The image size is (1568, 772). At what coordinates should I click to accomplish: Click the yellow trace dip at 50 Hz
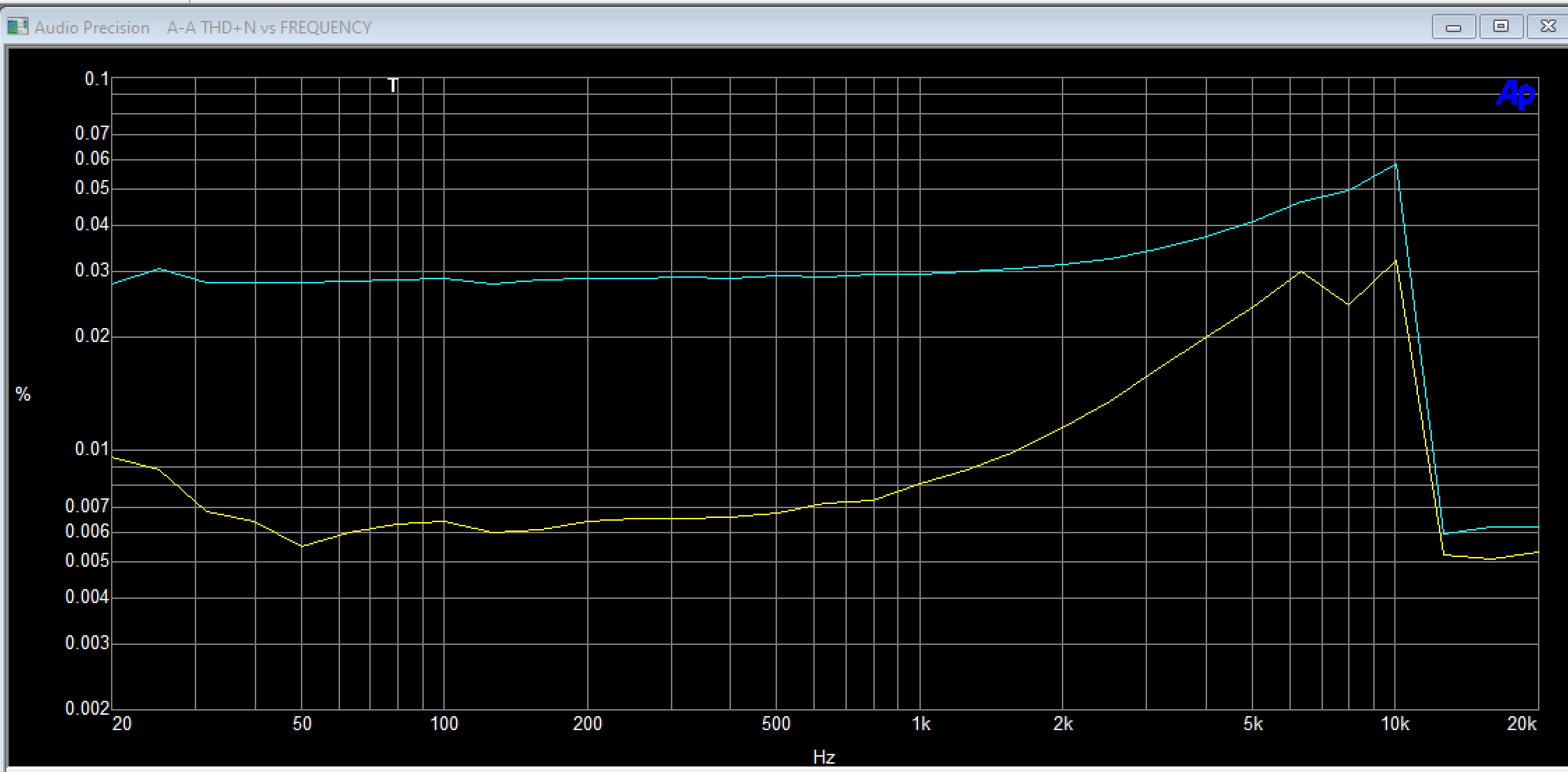(302, 546)
